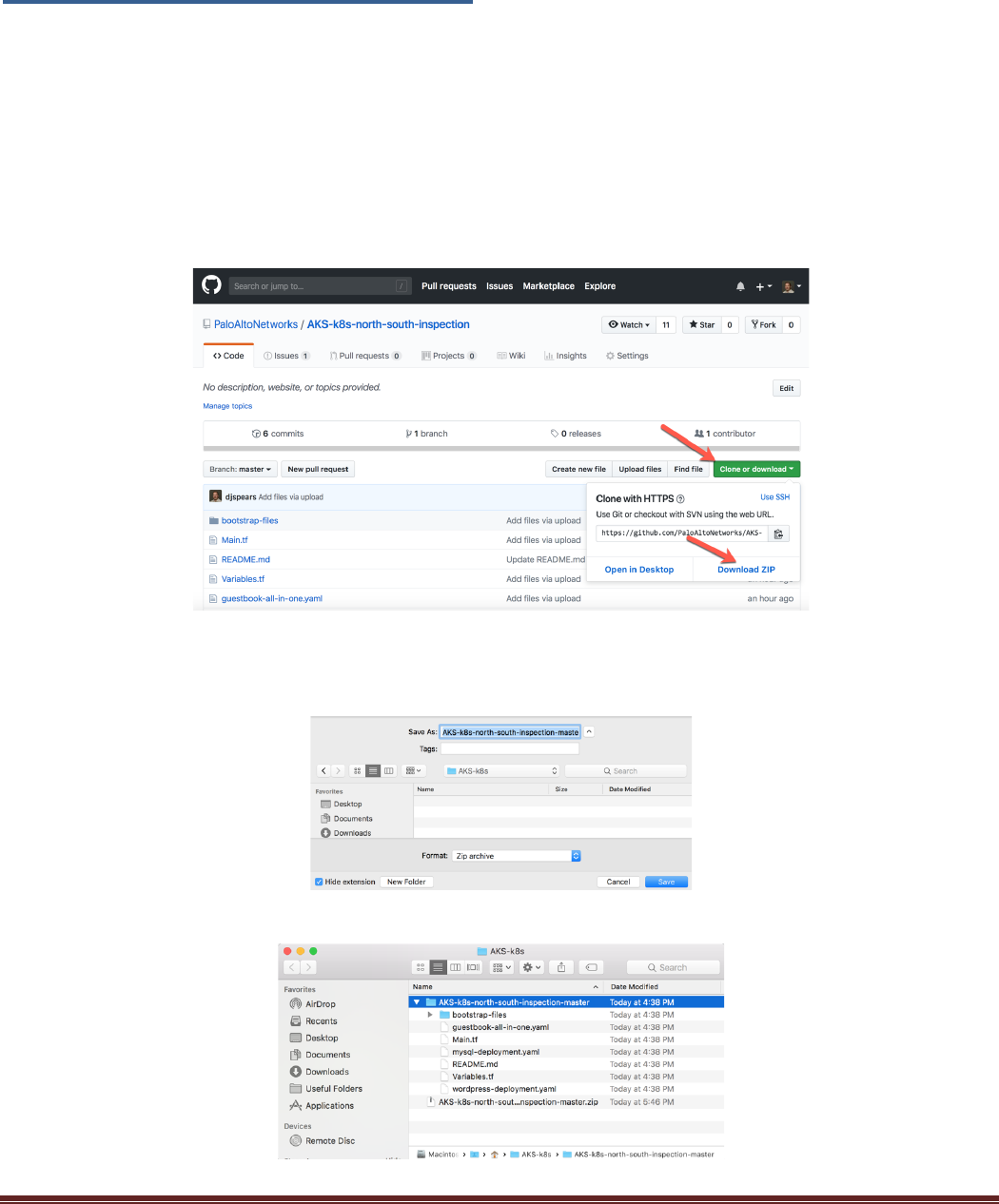Open the bootstrap-files folder on GitHub
Screen dimensions: 999x1204
pos(250,521)
